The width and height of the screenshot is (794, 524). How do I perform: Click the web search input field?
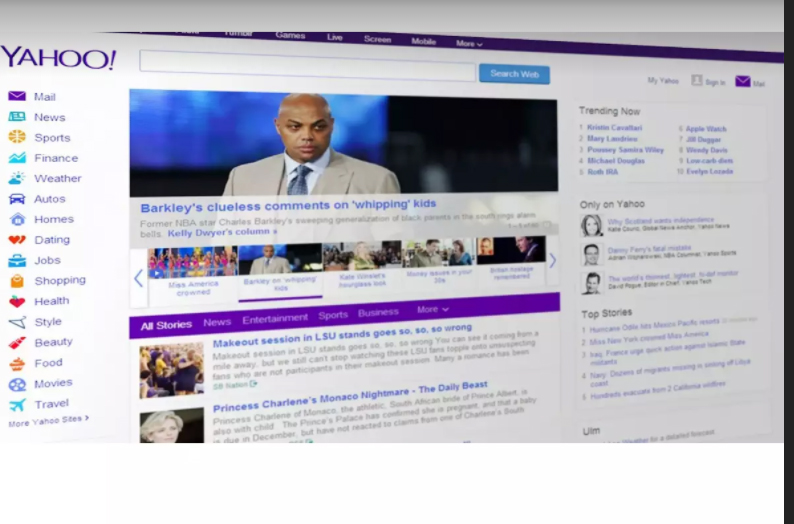coord(307,66)
